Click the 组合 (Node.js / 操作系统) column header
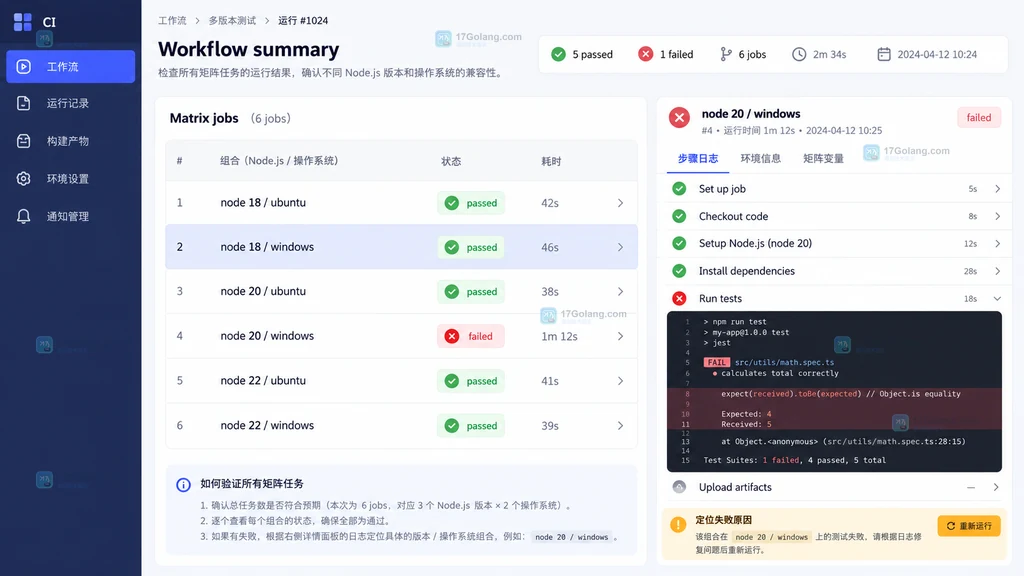The image size is (1024, 576). pos(279,161)
